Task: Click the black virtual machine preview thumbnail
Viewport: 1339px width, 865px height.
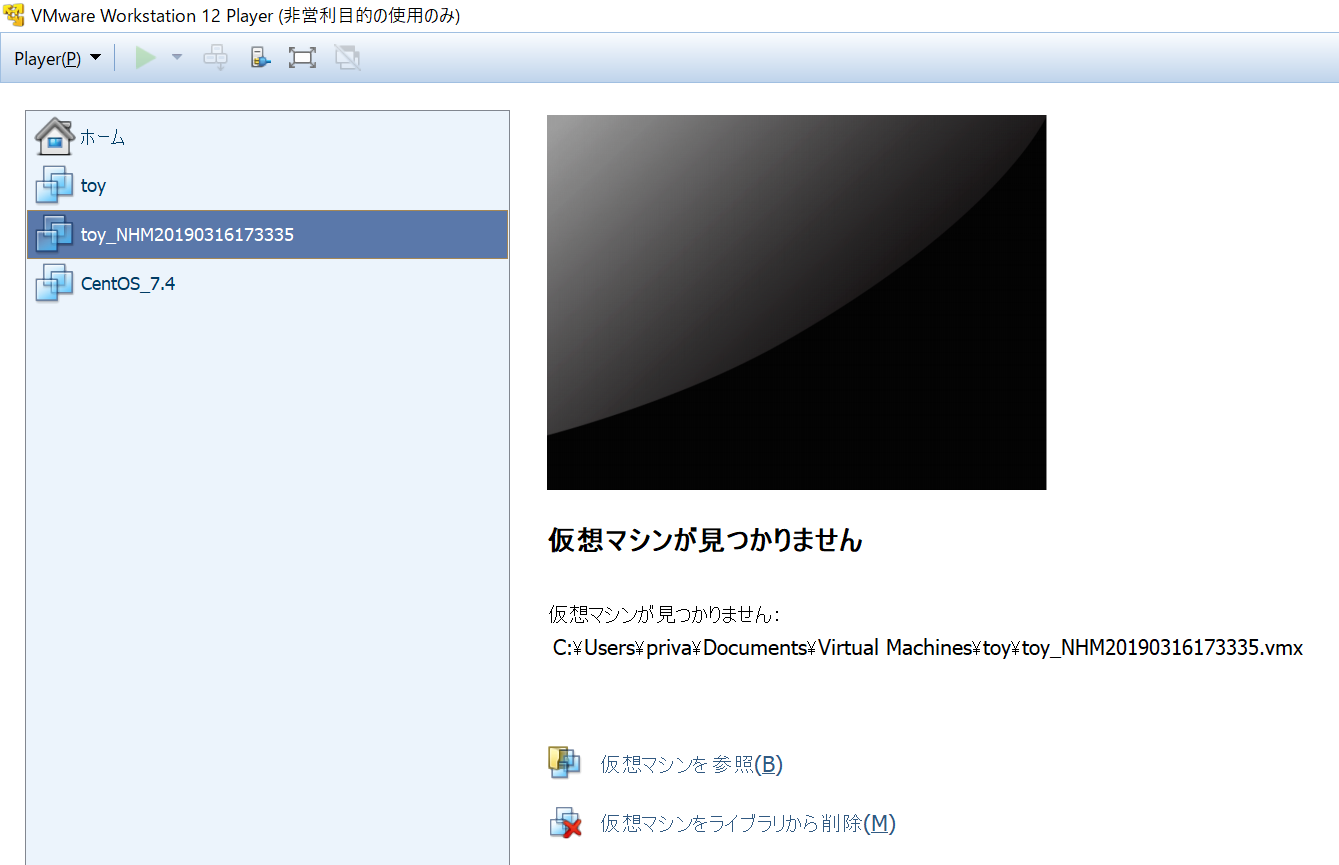Action: (x=796, y=302)
